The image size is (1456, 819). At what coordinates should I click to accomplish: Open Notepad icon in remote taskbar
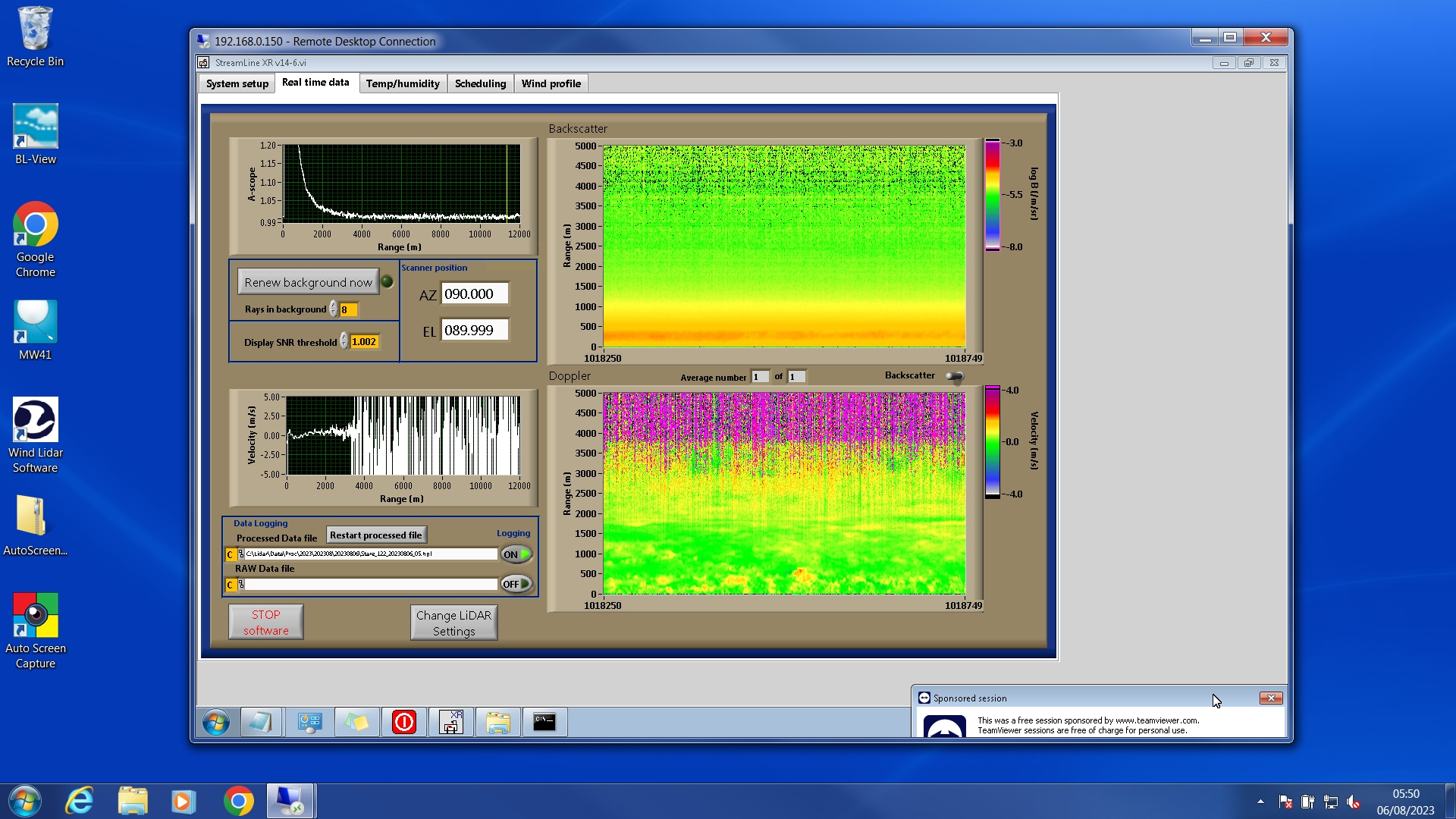coord(261,722)
